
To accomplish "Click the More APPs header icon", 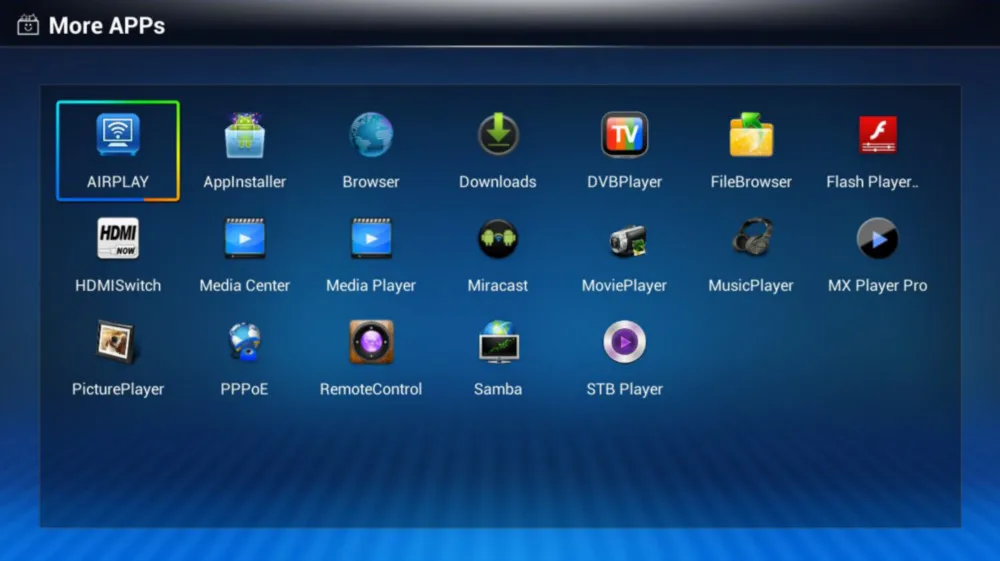I will pyautogui.click(x=27, y=25).
